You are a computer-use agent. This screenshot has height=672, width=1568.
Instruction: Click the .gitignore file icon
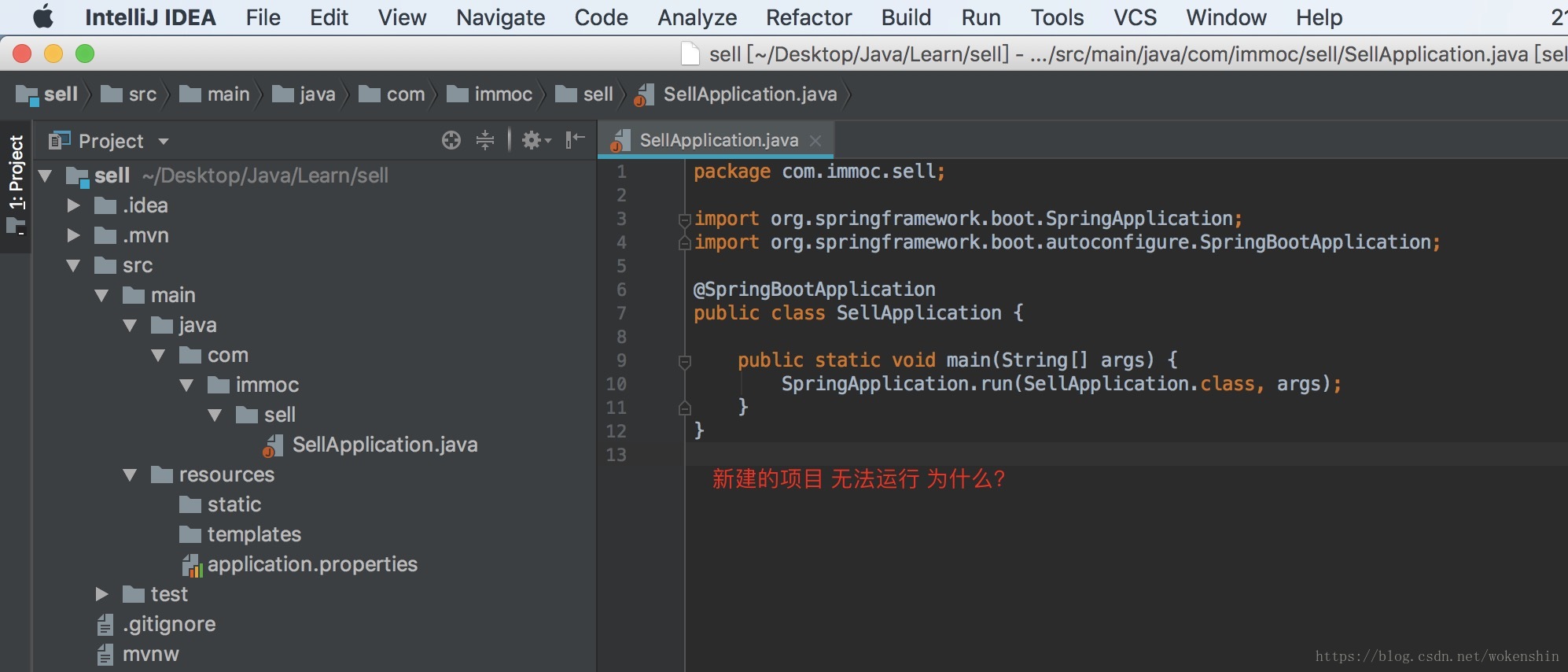coord(105,625)
